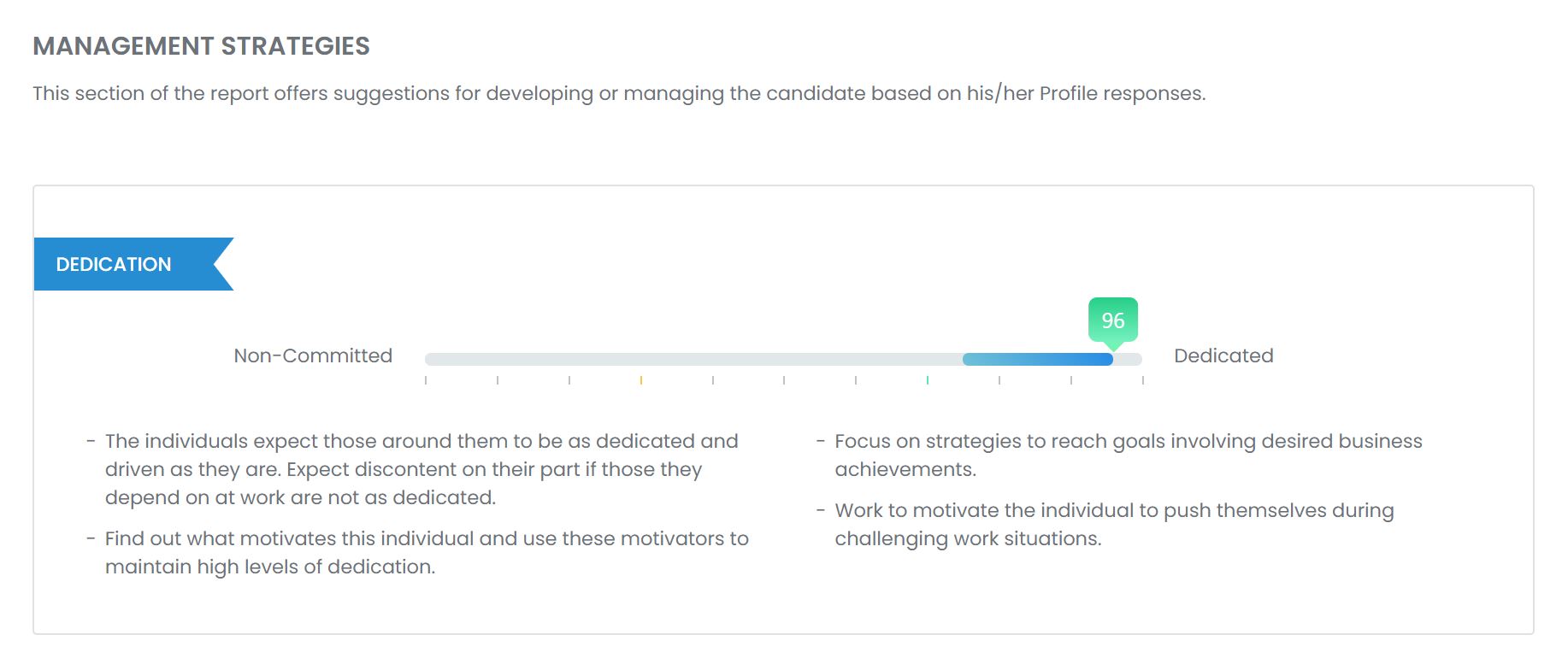Screen dimensions: 1568x658
Task: Click the MANAGEMENT STRATEGIES heading
Action: pos(201,46)
